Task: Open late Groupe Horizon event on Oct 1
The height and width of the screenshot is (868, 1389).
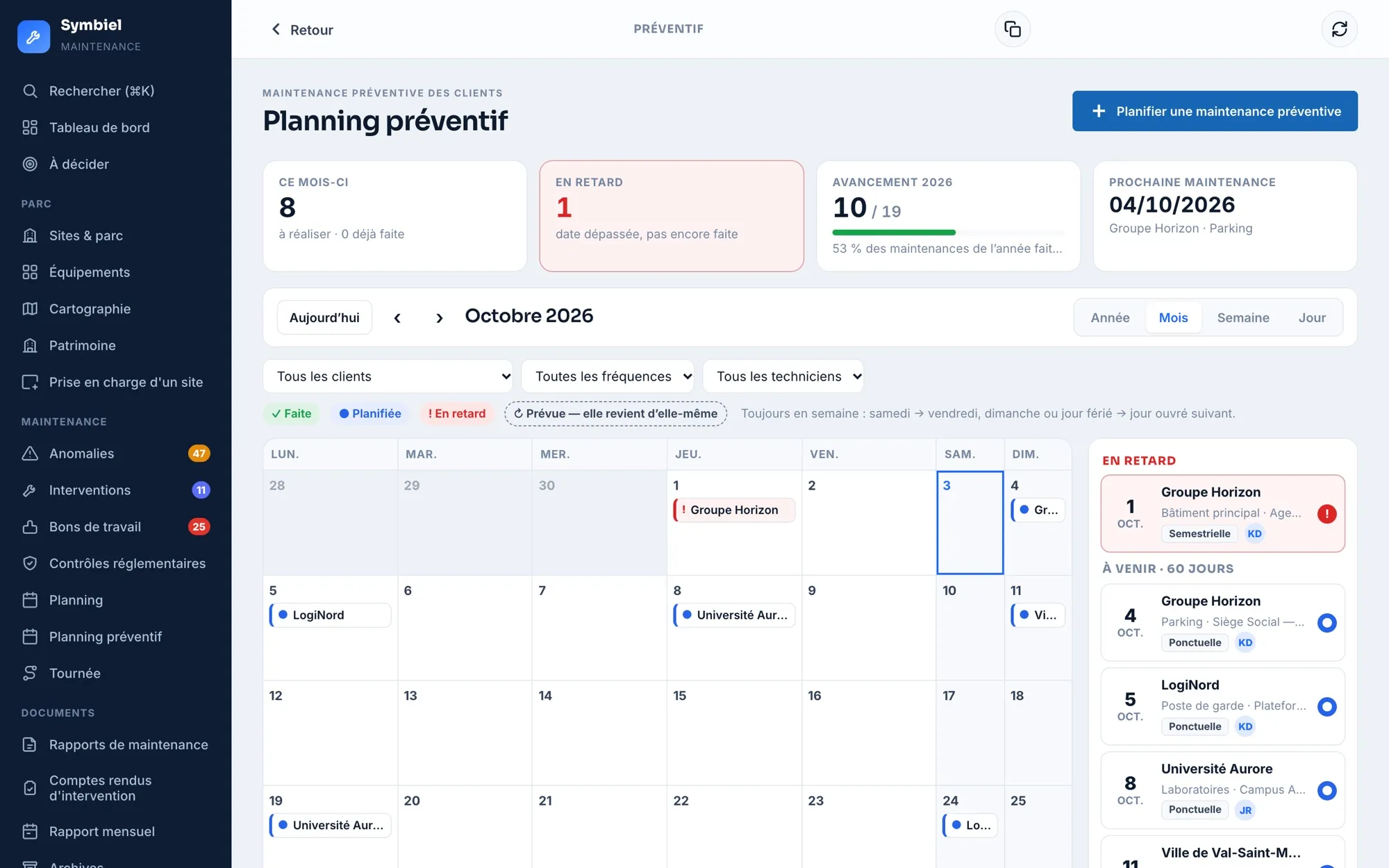Action: point(734,510)
